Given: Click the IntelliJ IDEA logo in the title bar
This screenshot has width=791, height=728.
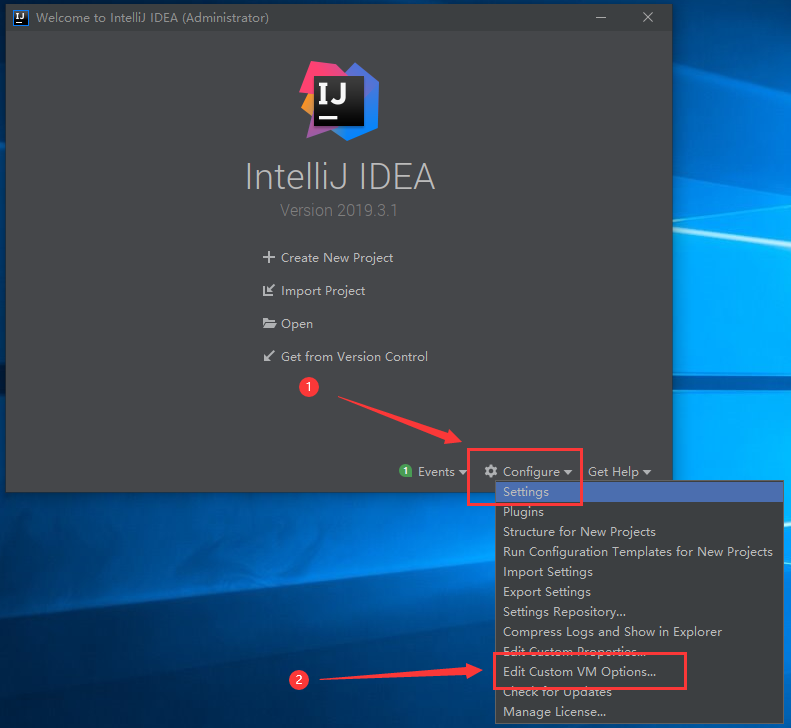Looking at the screenshot, I should [x=21, y=18].
